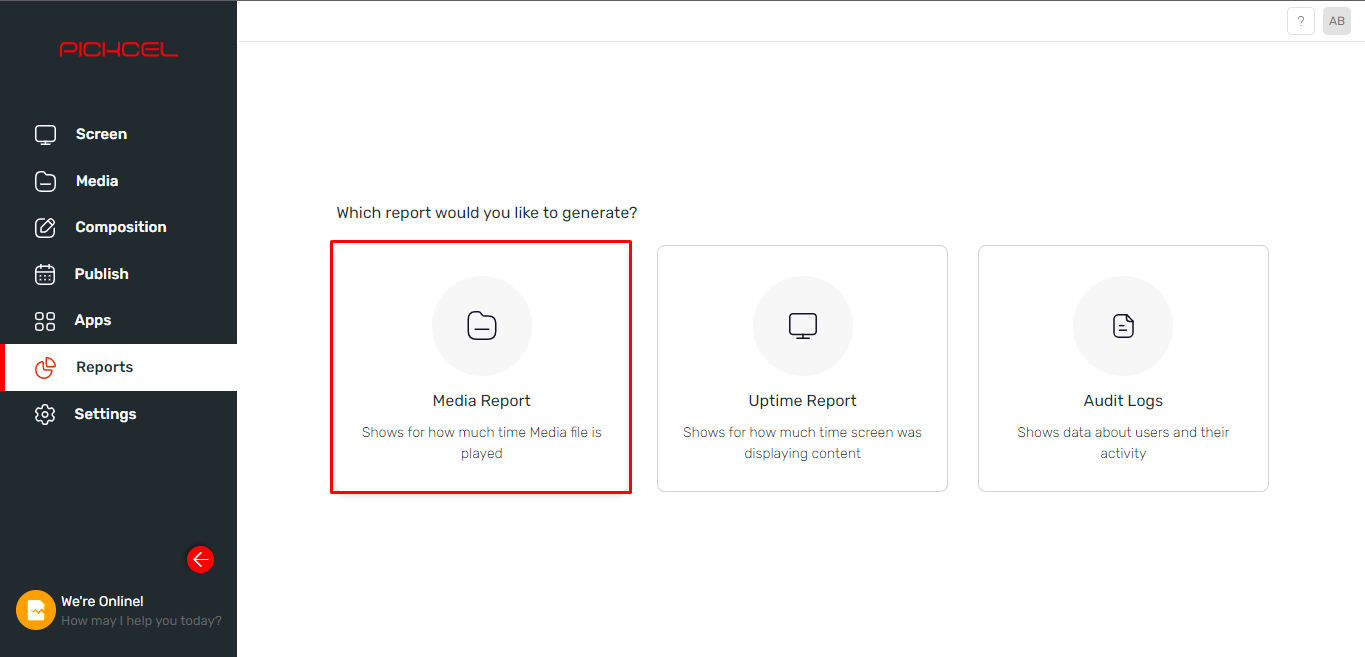Click the Audit Logs card
The image size is (1365, 657).
point(1122,368)
